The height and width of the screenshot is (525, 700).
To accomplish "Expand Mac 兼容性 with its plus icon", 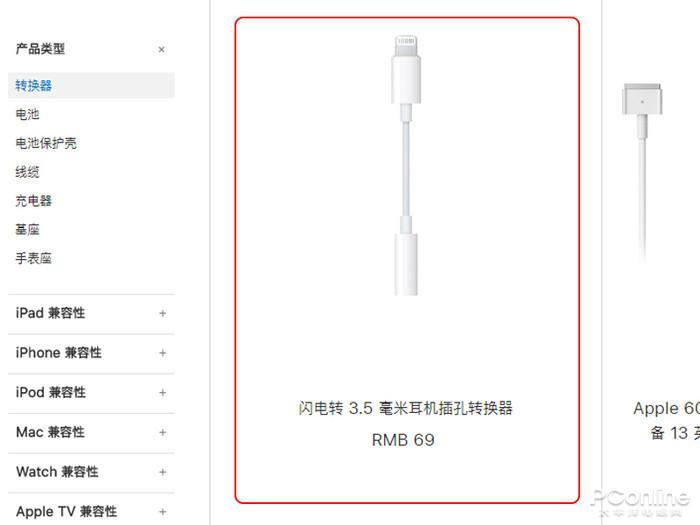I will click(x=162, y=433).
